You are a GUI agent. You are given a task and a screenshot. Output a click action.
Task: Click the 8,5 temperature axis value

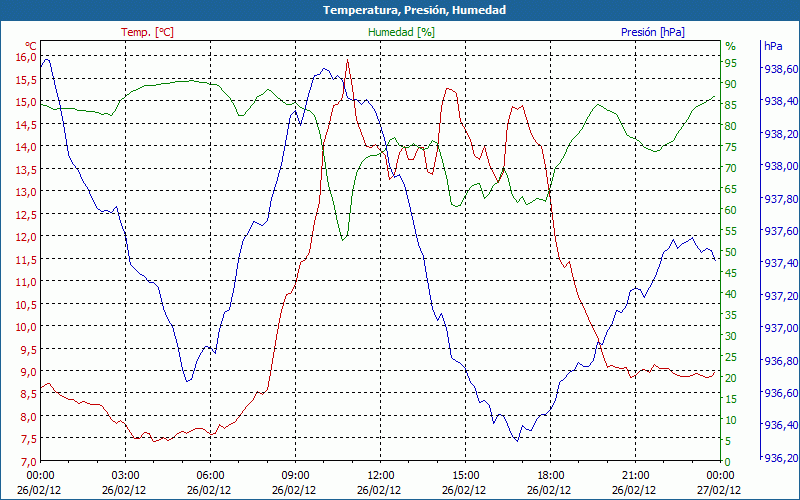tap(29, 393)
